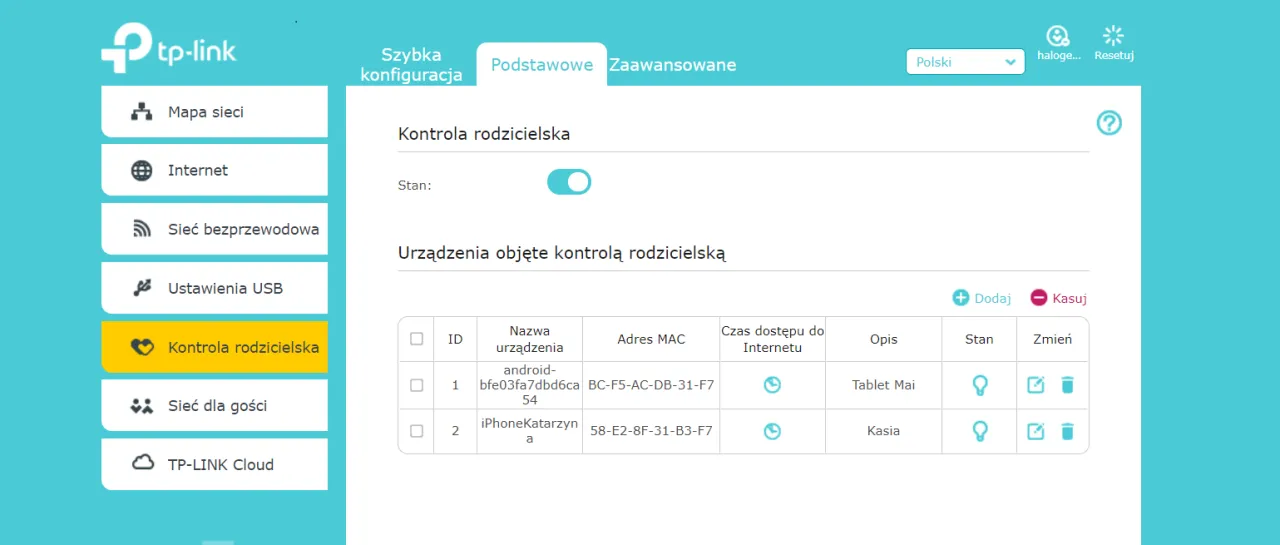Toggle the bulb status for Tablet Mai
The height and width of the screenshot is (545, 1280).
[980, 385]
